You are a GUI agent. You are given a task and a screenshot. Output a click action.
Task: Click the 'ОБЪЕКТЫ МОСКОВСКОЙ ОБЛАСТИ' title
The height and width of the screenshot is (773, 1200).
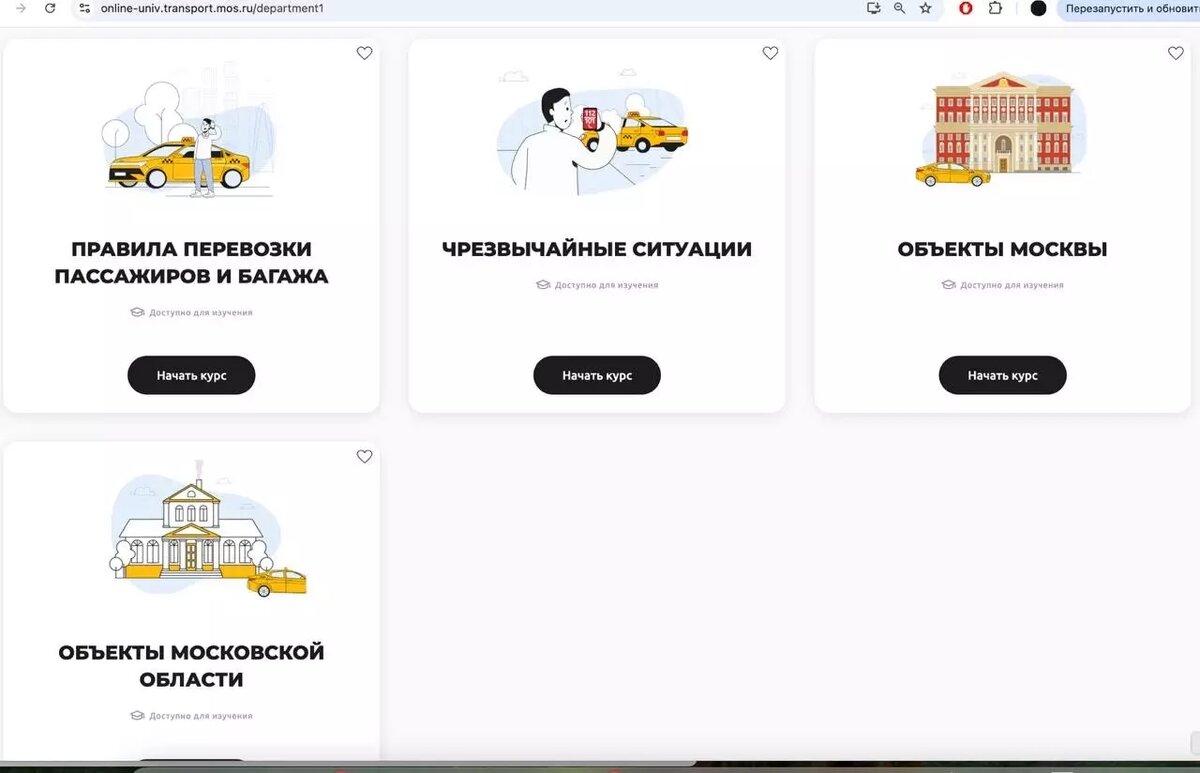pyautogui.click(x=191, y=666)
